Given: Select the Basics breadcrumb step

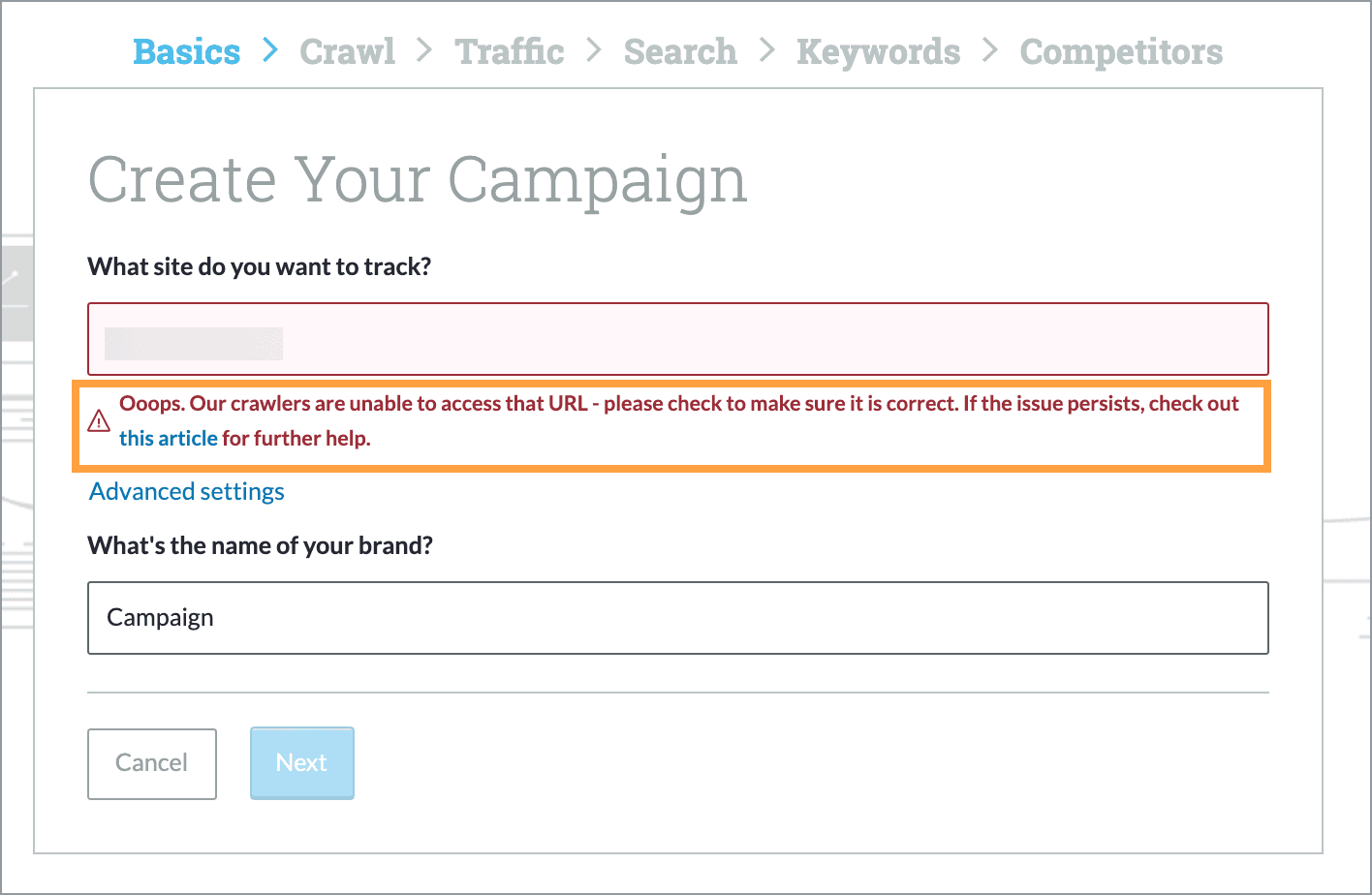Looking at the screenshot, I should [186, 52].
